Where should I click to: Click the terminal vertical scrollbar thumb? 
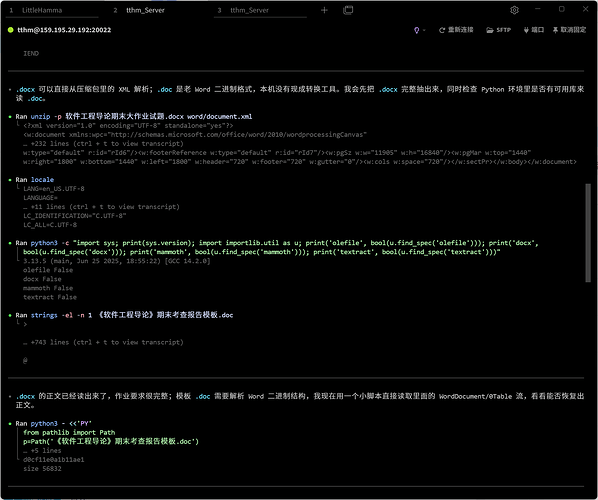pos(588,233)
